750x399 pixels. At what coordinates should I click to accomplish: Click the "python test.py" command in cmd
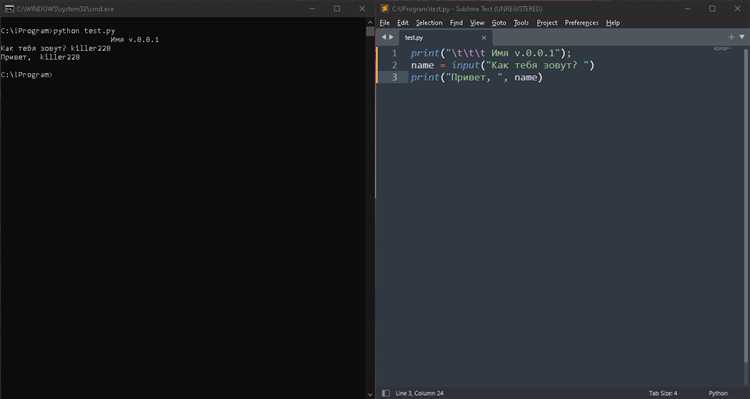[84, 31]
